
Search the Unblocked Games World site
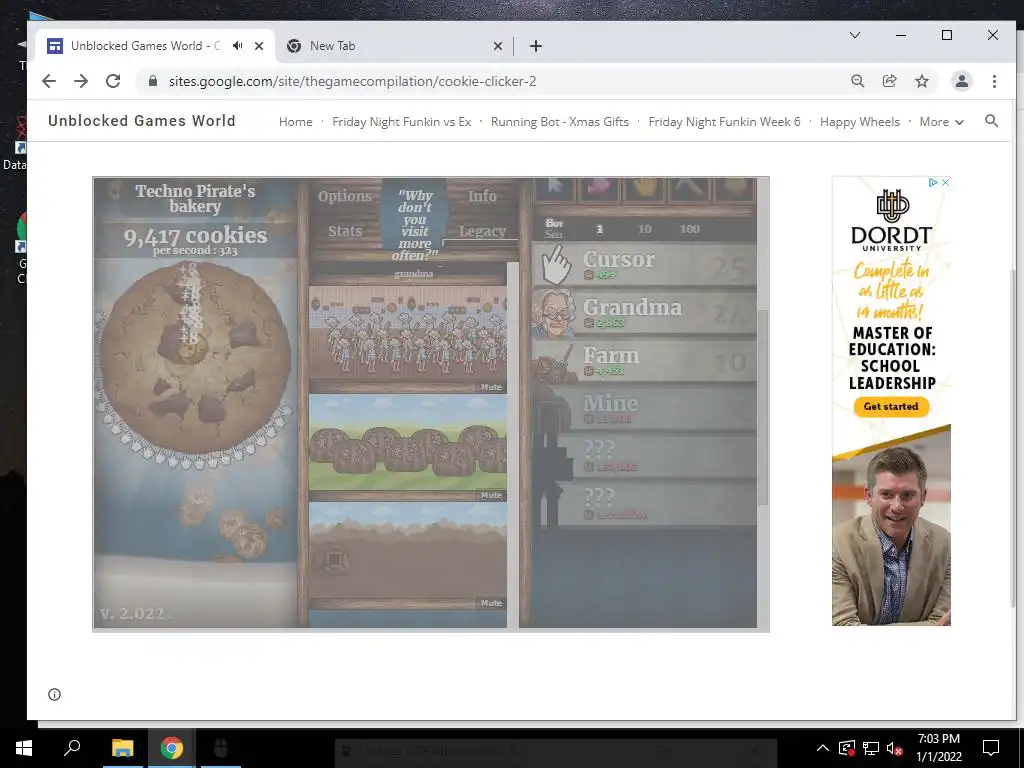click(991, 121)
